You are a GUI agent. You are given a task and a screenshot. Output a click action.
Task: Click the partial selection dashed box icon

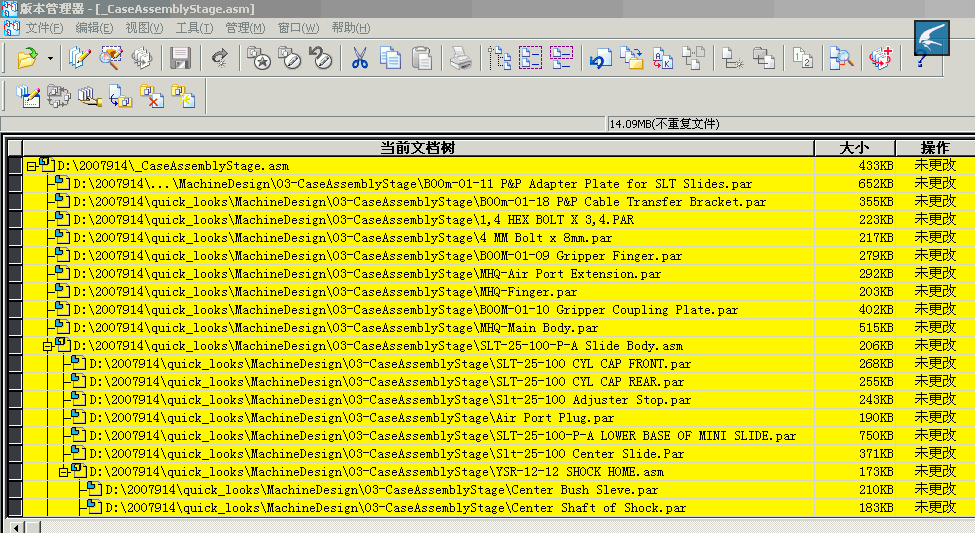[x=561, y=58]
